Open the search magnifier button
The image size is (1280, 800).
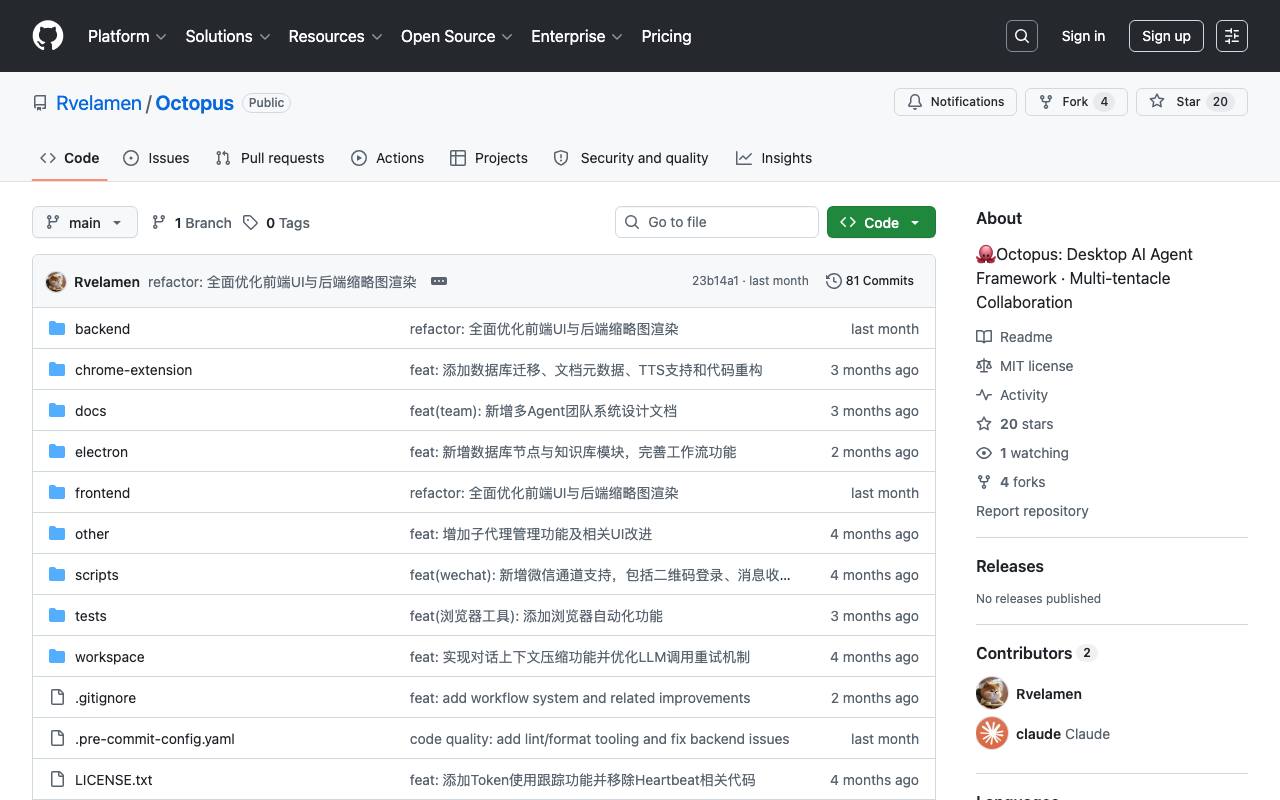click(x=1022, y=36)
